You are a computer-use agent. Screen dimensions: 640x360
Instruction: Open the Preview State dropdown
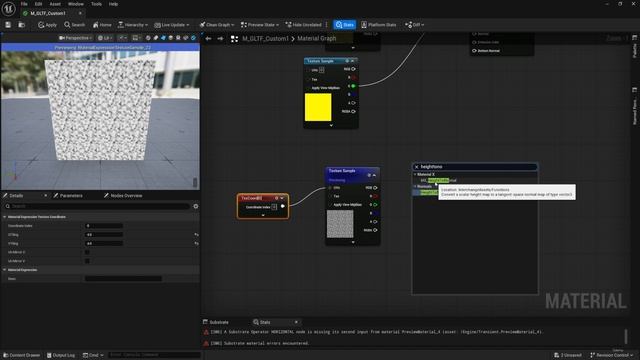[x=260, y=25]
